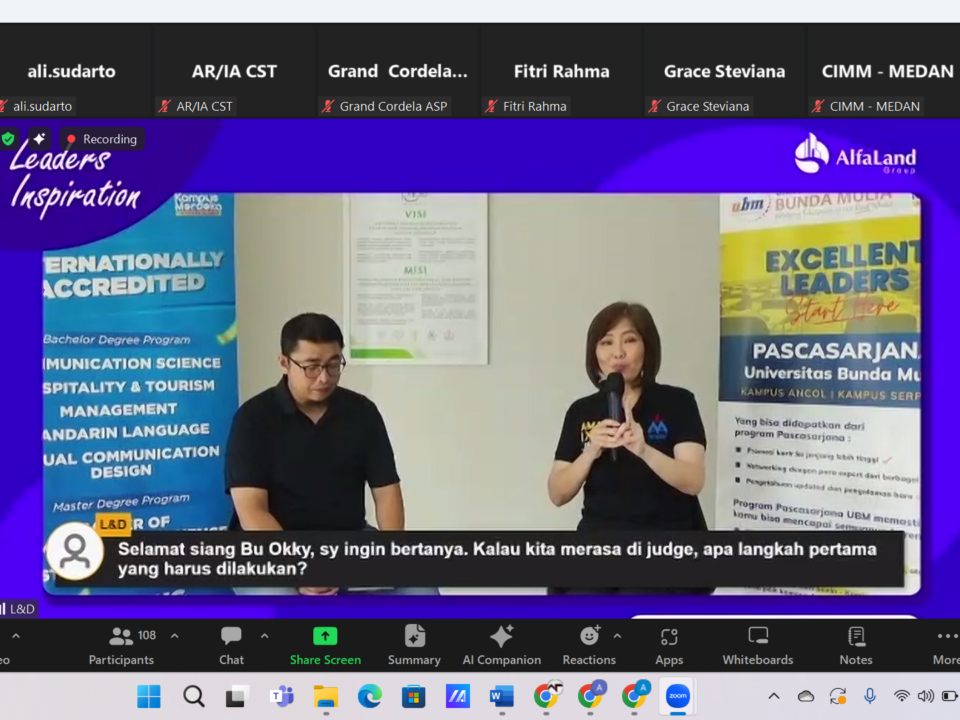The width and height of the screenshot is (960, 720).
Task: Select the Grand Cordela ASP participant tile
Action: click(398, 71)
